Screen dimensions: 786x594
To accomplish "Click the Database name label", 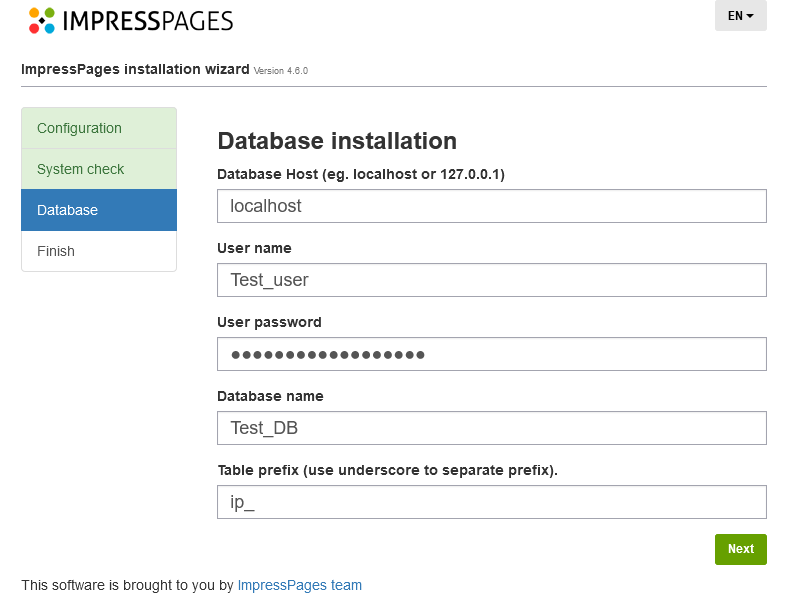I will pos(270,396).
